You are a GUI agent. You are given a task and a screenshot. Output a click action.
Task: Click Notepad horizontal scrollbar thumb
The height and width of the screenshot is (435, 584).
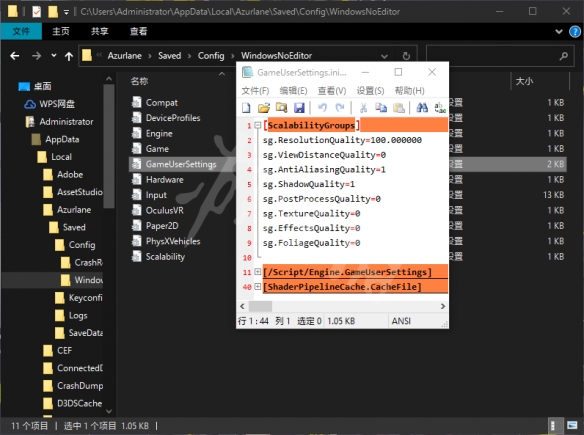260,306
